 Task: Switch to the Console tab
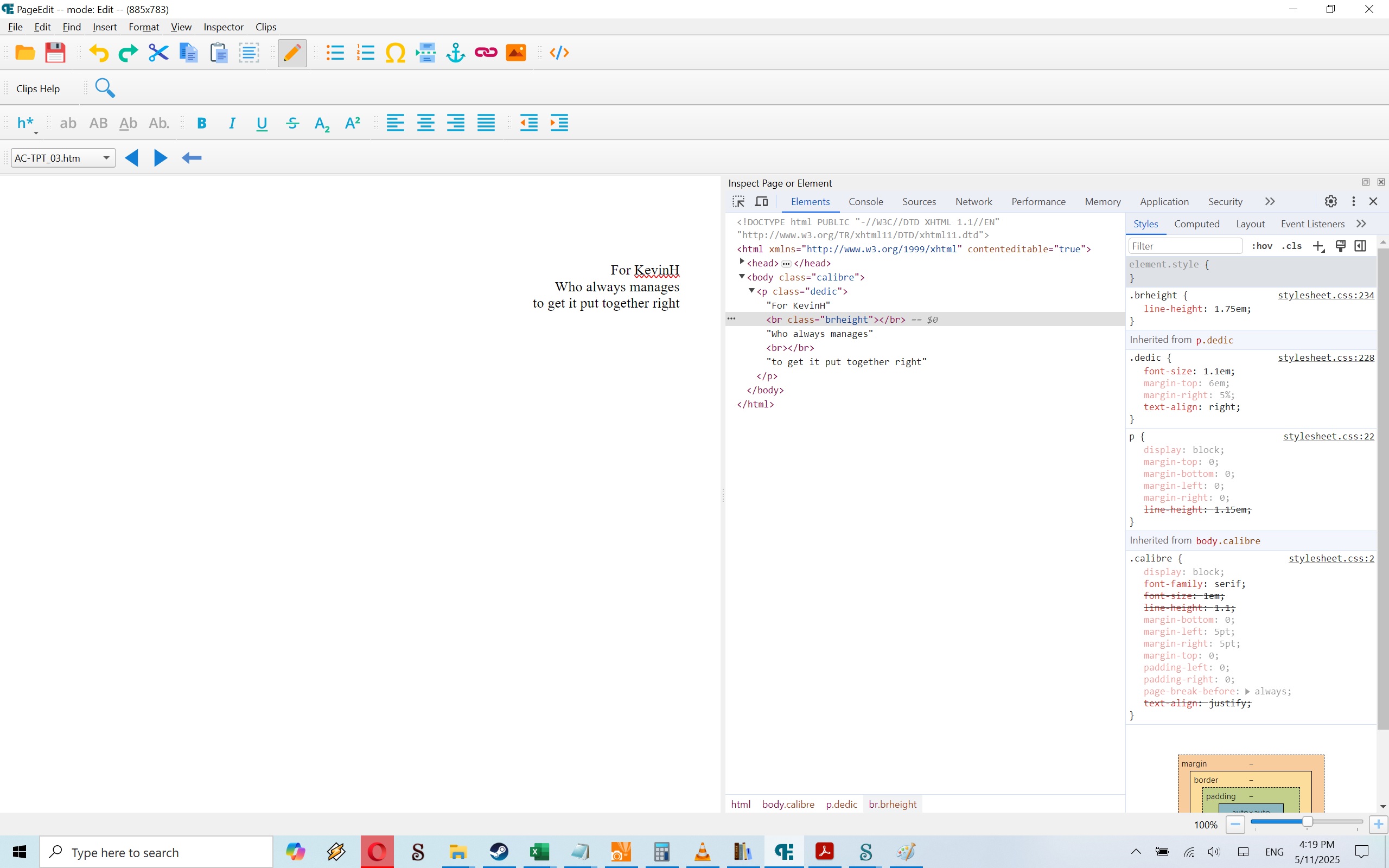(x=865, y=201)
